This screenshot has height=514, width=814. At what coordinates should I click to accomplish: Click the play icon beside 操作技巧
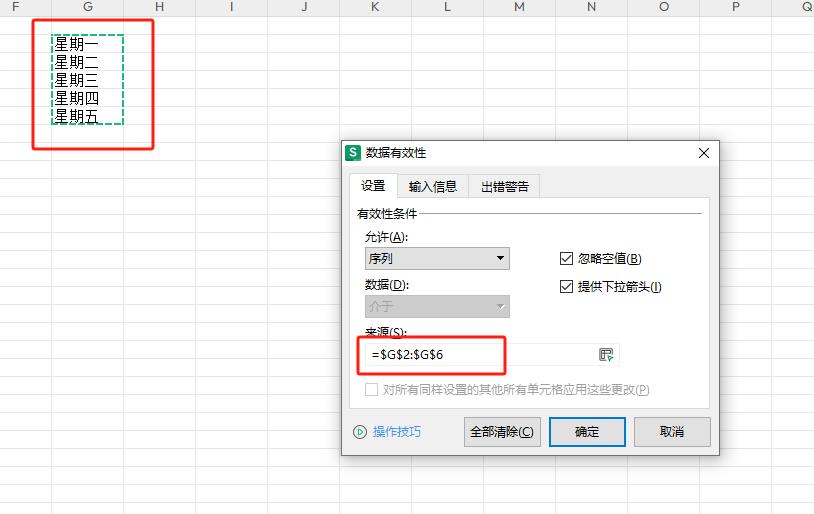coord(360,432)
